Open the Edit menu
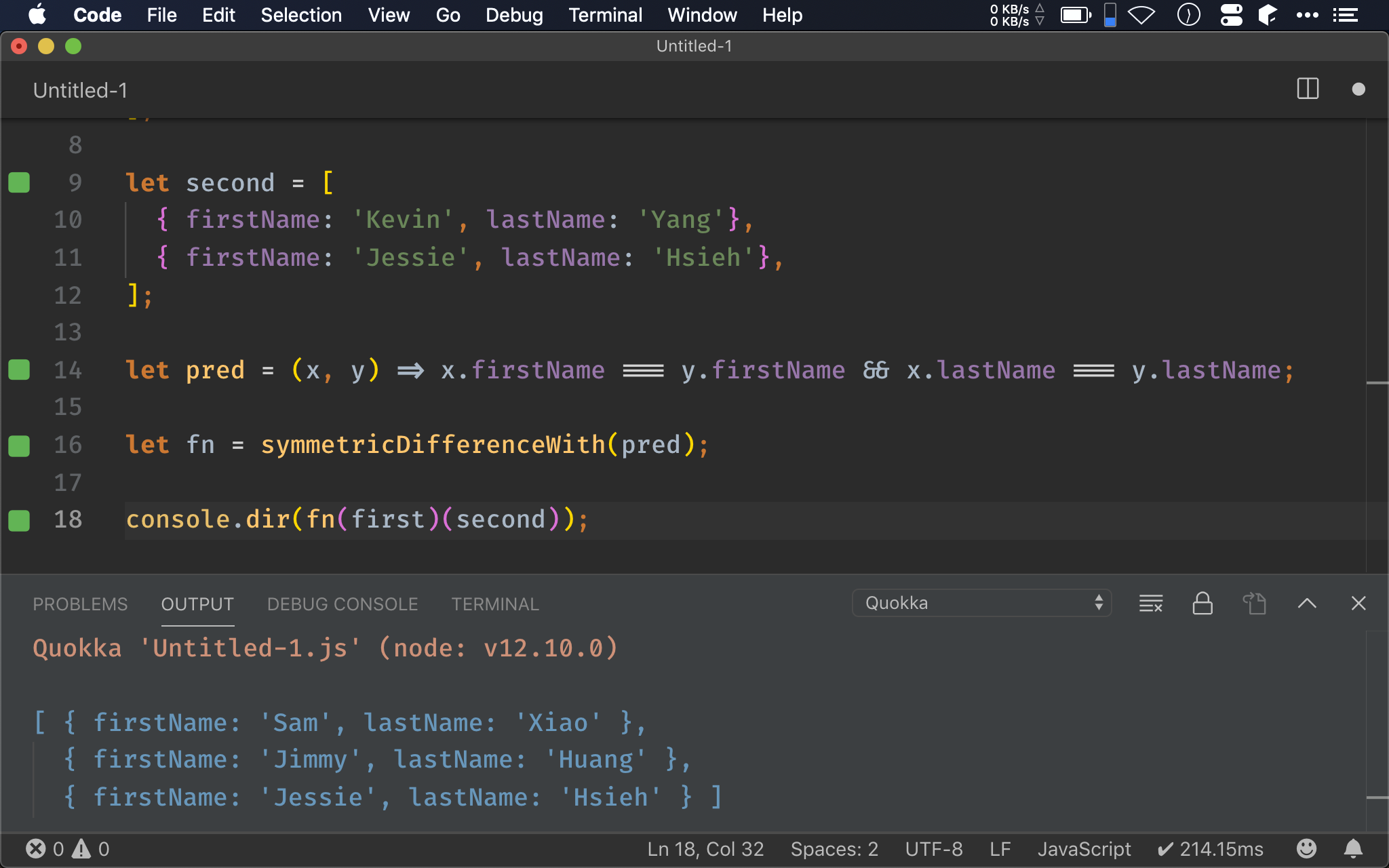The width and height of the screenshot is (1389, 868). point(218,15)
